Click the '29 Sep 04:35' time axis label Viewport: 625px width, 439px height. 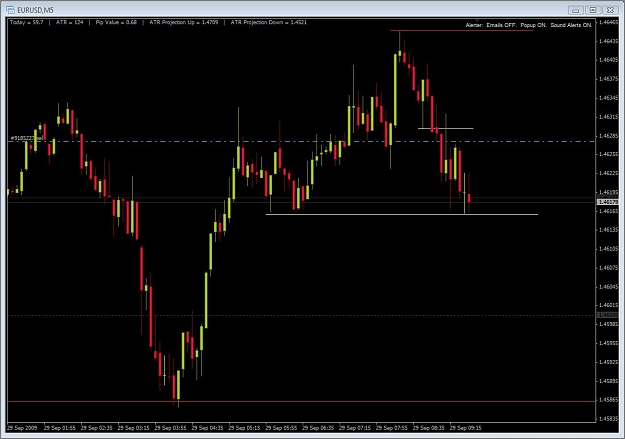point(207,428)
